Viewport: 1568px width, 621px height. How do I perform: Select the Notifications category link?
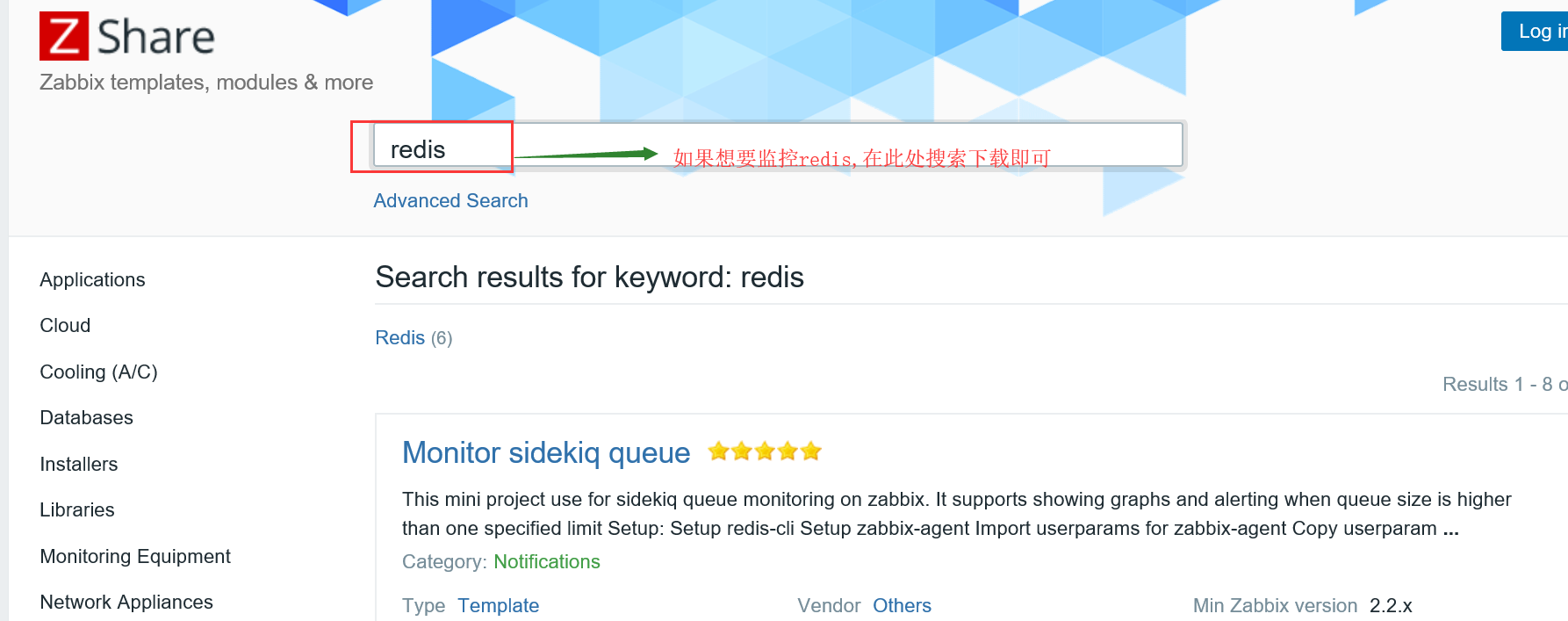point(547,562)
